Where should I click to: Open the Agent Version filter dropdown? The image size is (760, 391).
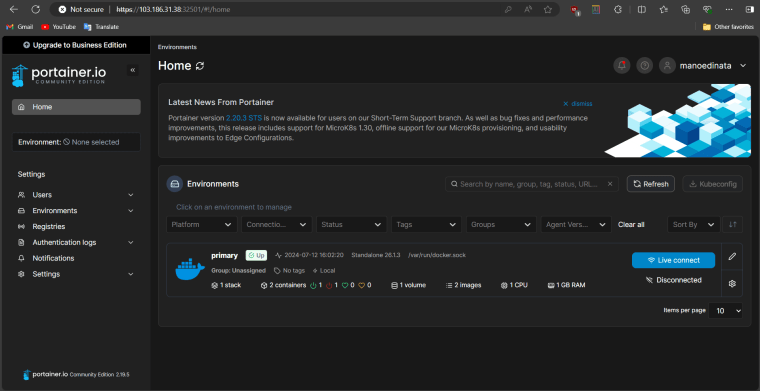coord(576,224)
